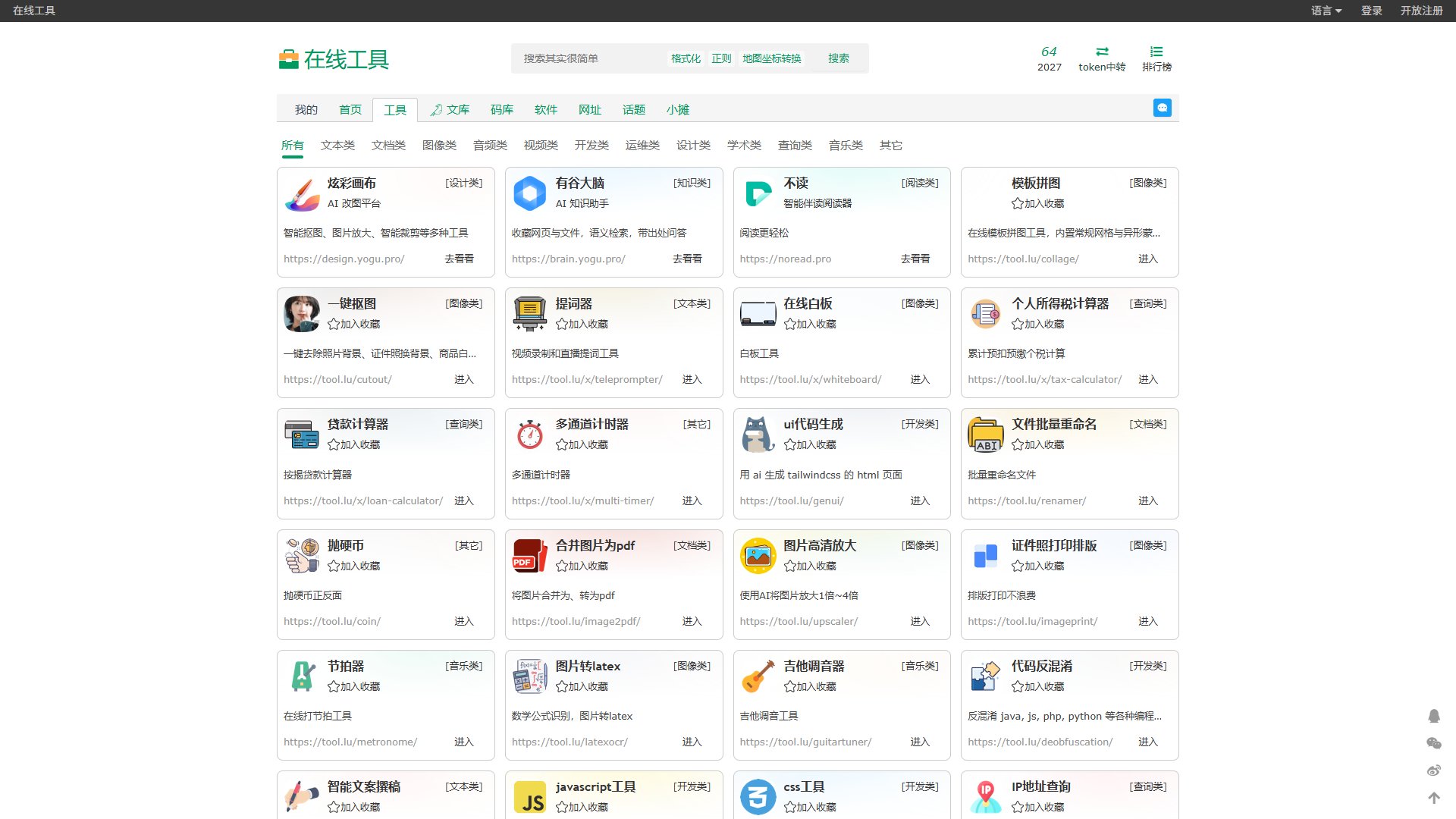Screen dimensions: 1456x819
Task: Click the 证件照打印排版 card title
Action: tap(1054, 545)
